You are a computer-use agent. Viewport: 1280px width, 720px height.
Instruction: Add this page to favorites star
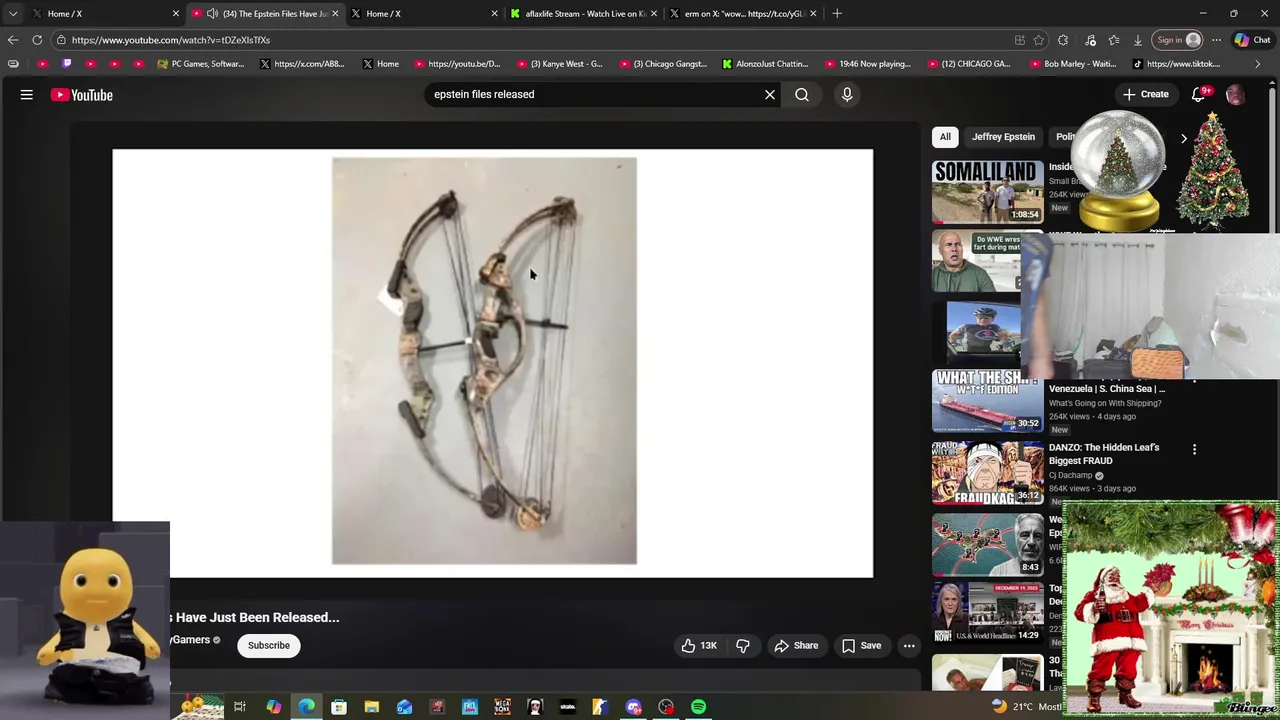1039,40
